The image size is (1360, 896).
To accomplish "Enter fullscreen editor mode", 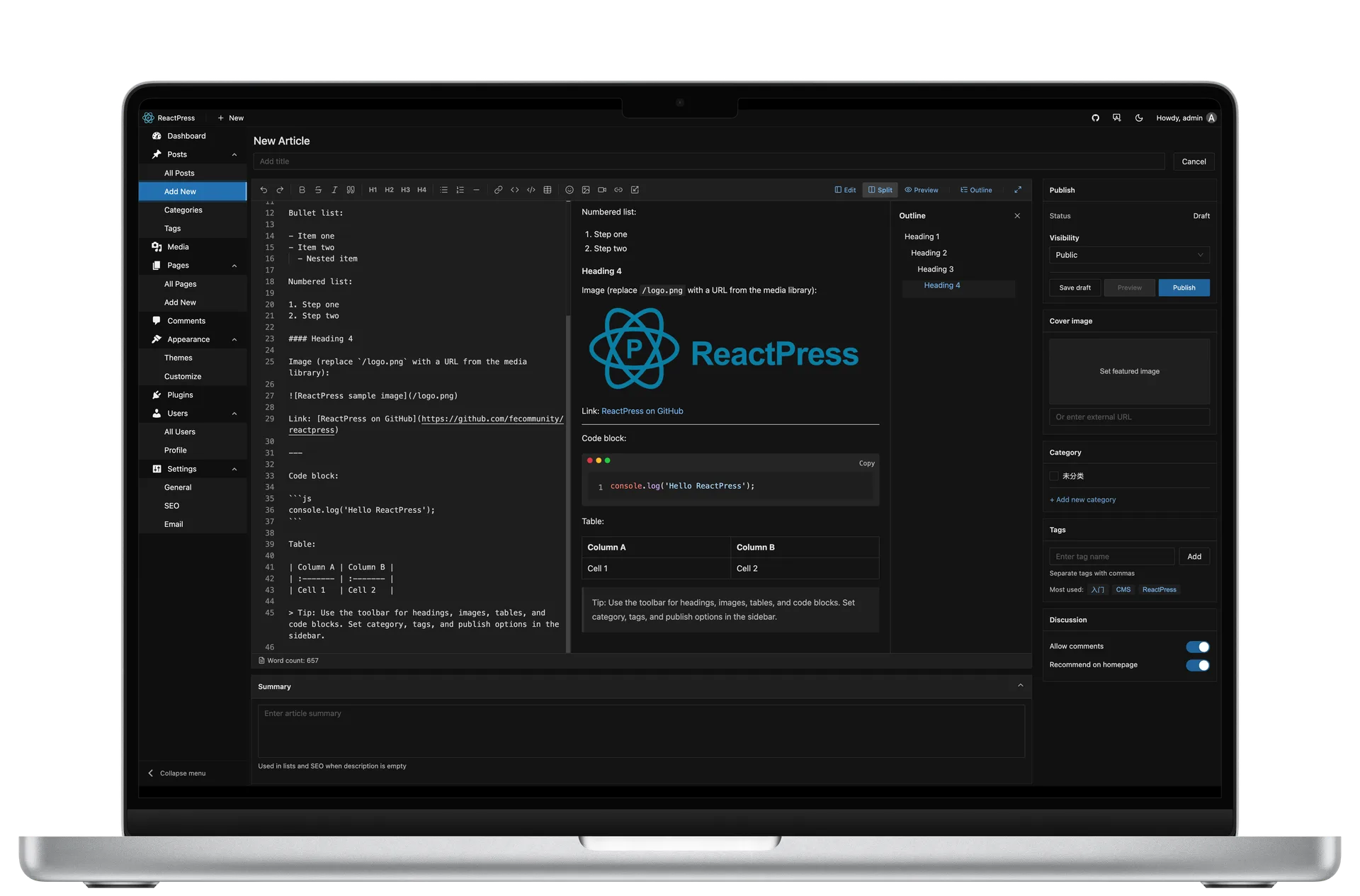I will click(1017, 190).
